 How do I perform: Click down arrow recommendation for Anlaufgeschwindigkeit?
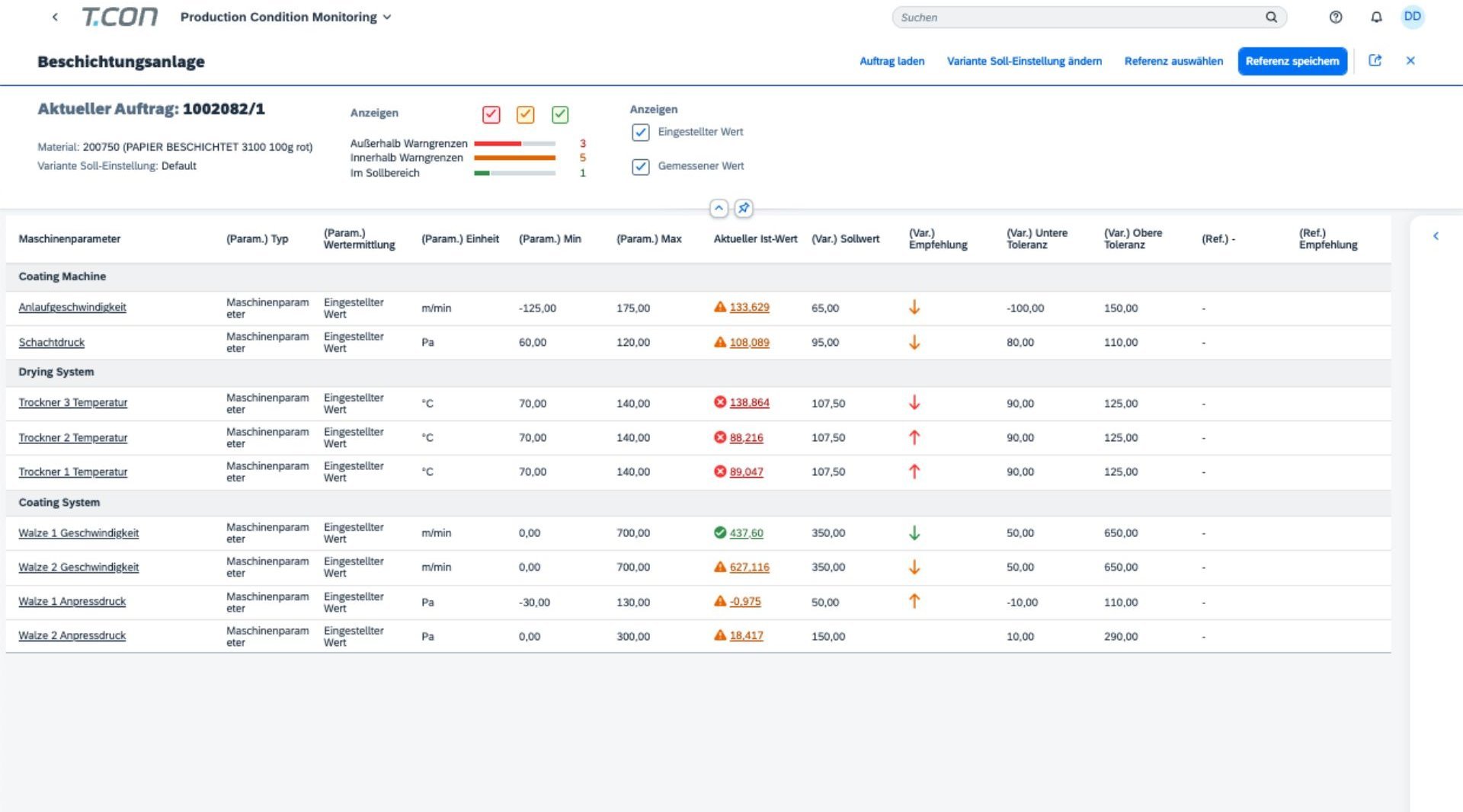click(x=914, y=308)
